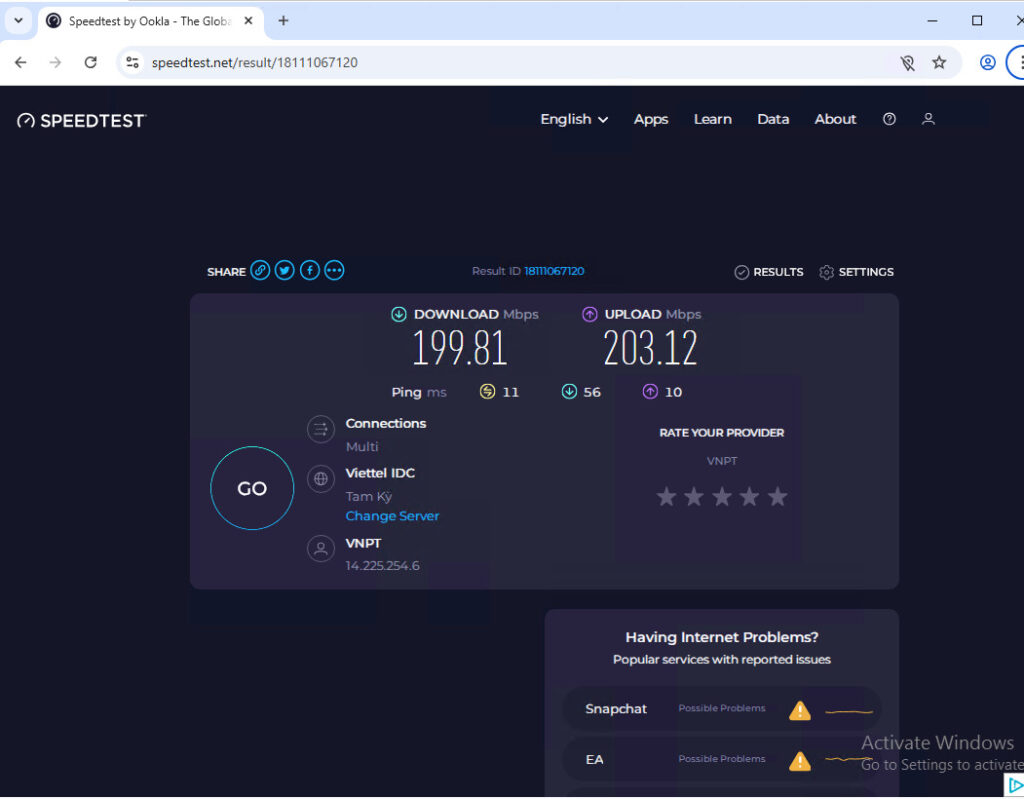Open the help question mark icon
Screen dimensions: 1024x799
(x=889, y=119)
